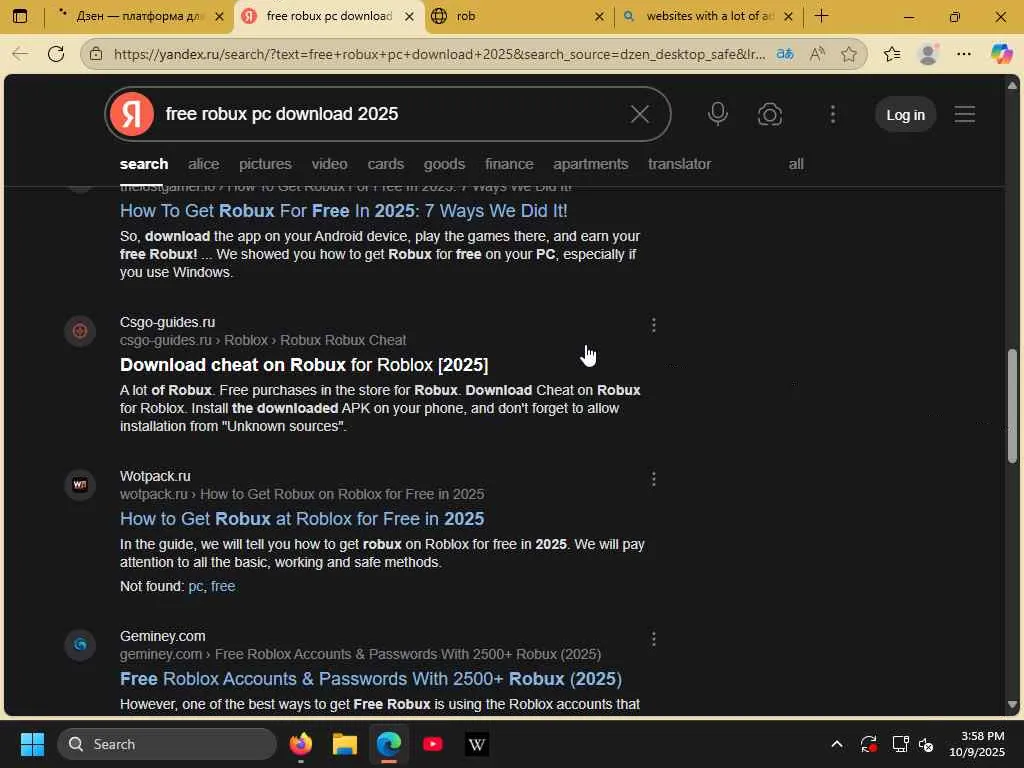
Task: Click the Log in button
Action: click(x=905, y=115)
